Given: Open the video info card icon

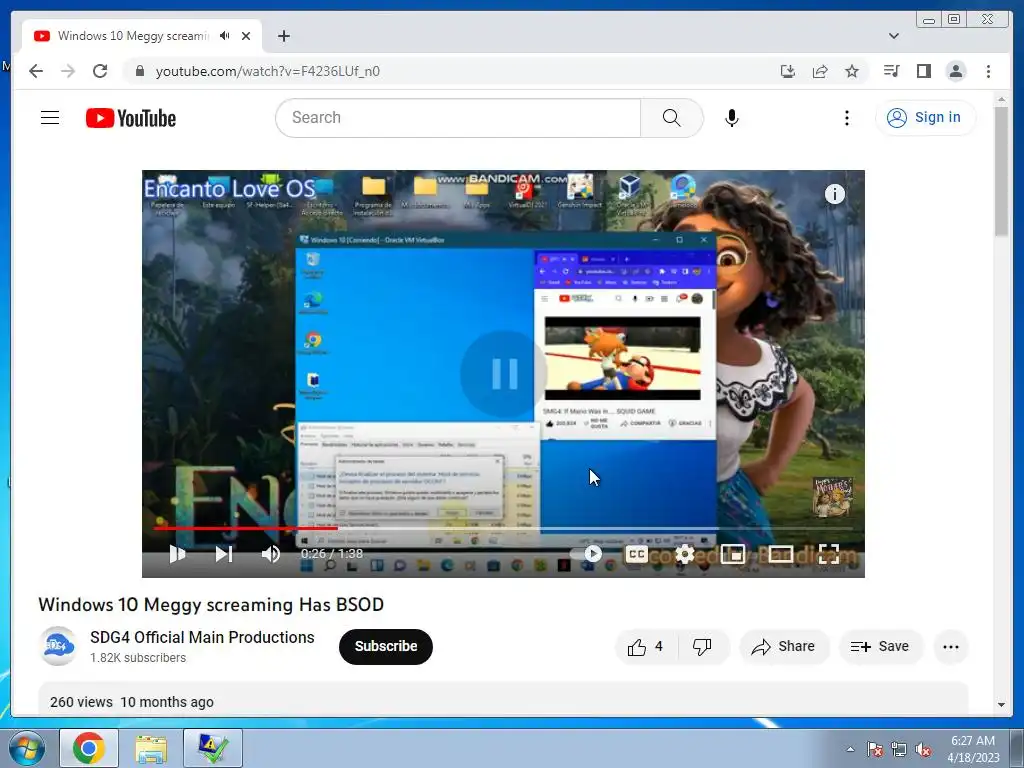Looking at the screenshot, I should point(835,194).
